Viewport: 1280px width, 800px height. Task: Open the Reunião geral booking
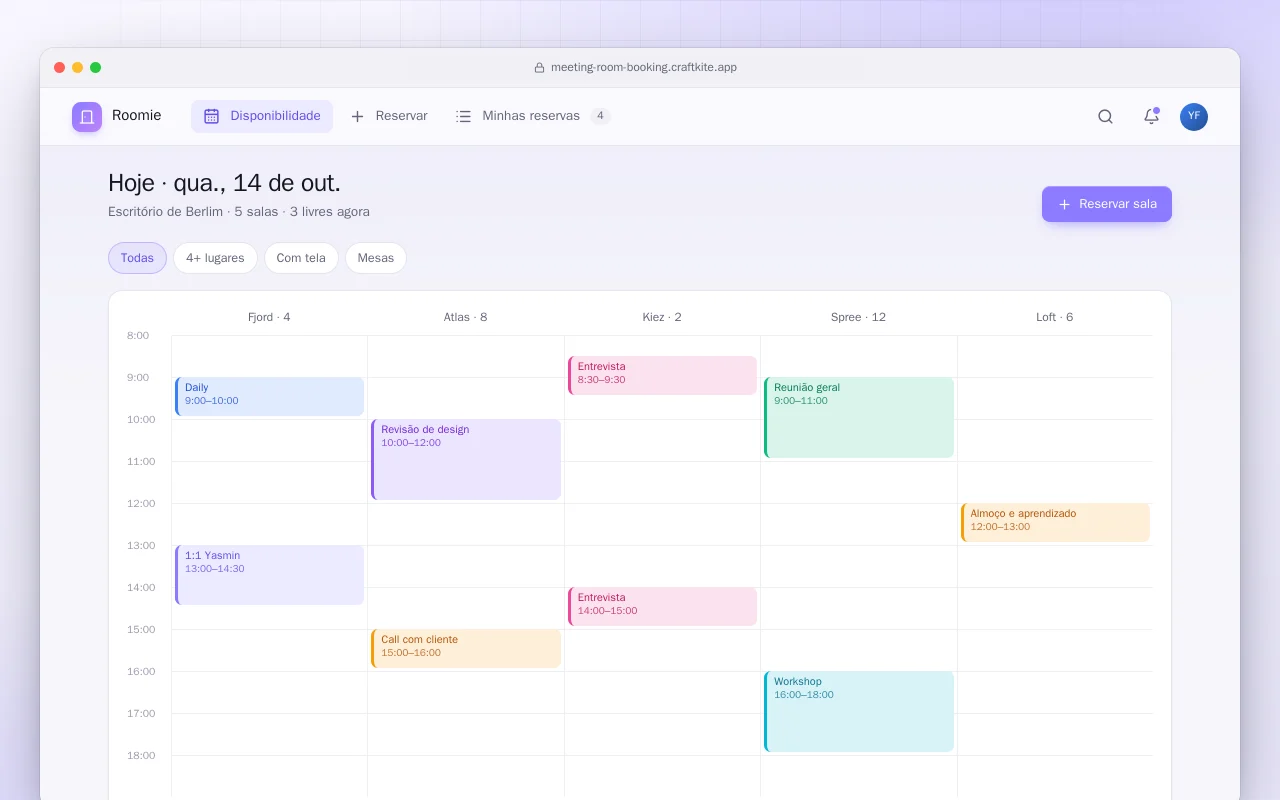(859, 417)
